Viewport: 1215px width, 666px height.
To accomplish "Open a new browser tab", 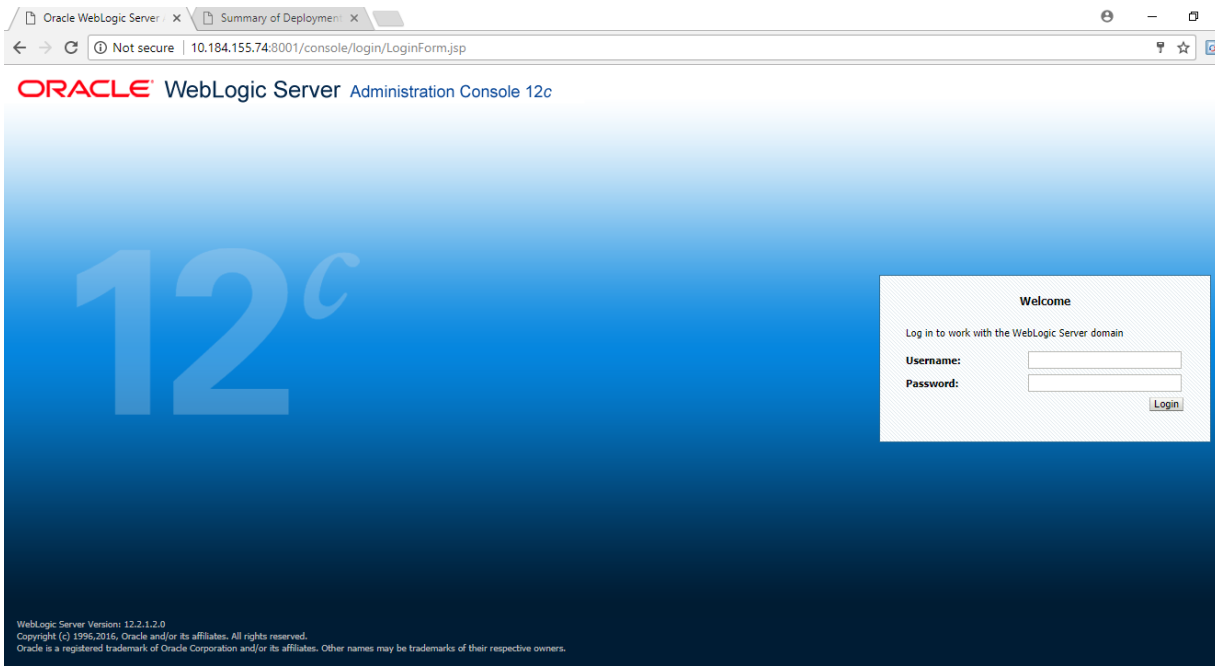I will coord(387,18).
